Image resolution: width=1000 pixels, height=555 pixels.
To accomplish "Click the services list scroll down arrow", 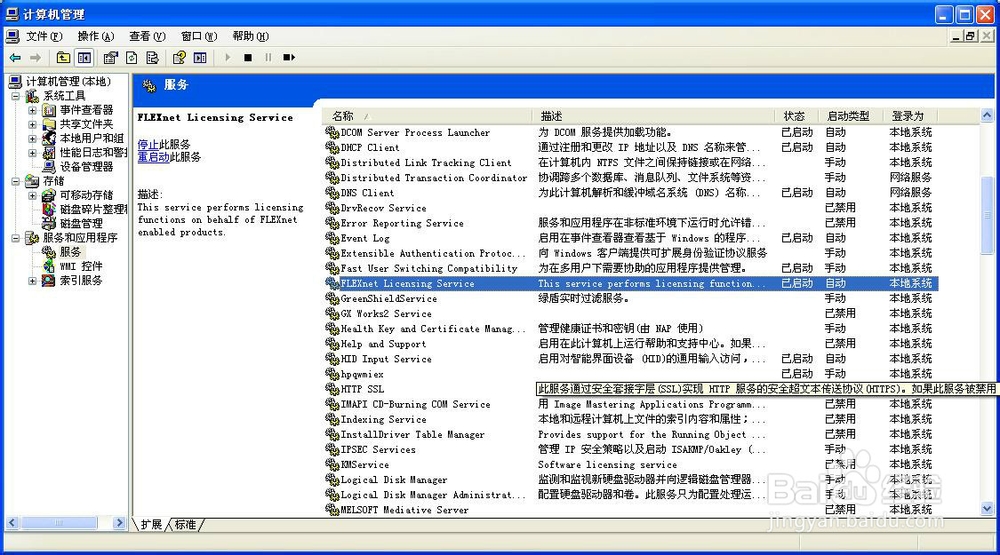I will 987,508.
